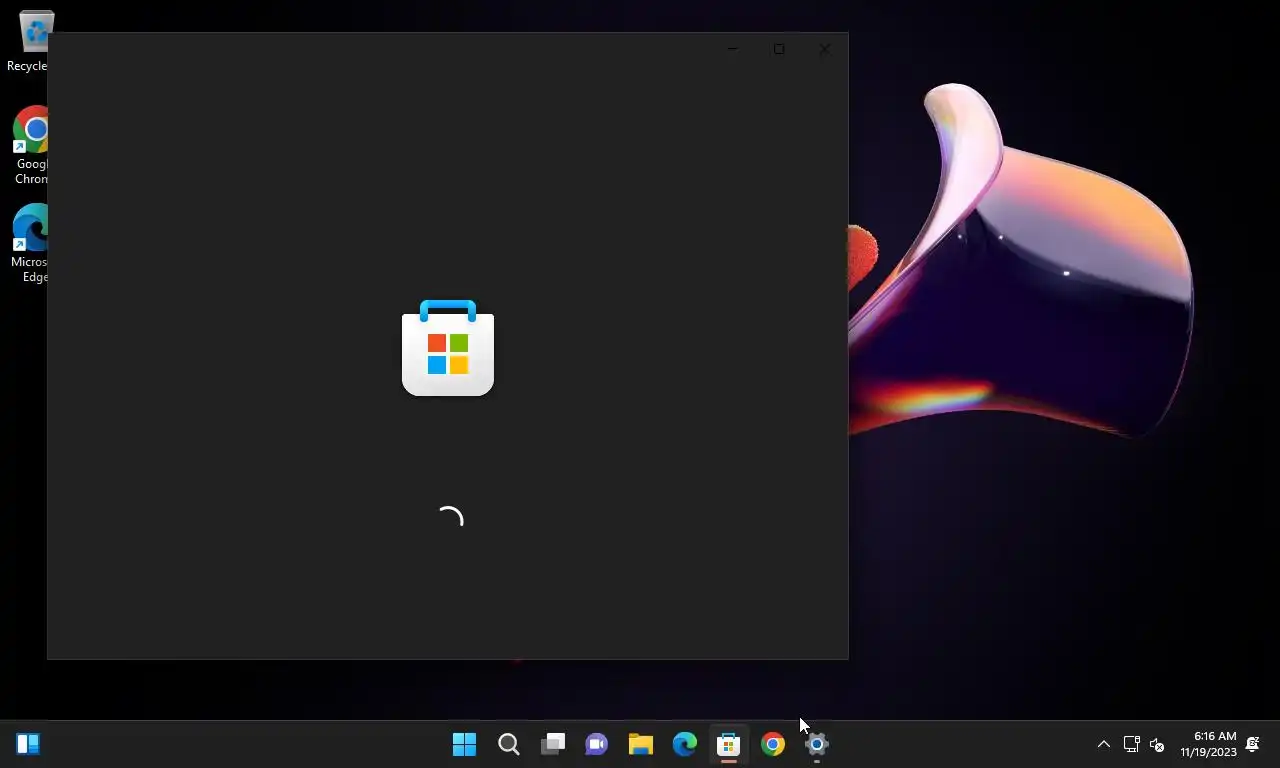This screenshot has height=768, width=1280.
Task: Open the clock showing 6:16 AM
Action: pyautogui.click(x=1208, y=744)
